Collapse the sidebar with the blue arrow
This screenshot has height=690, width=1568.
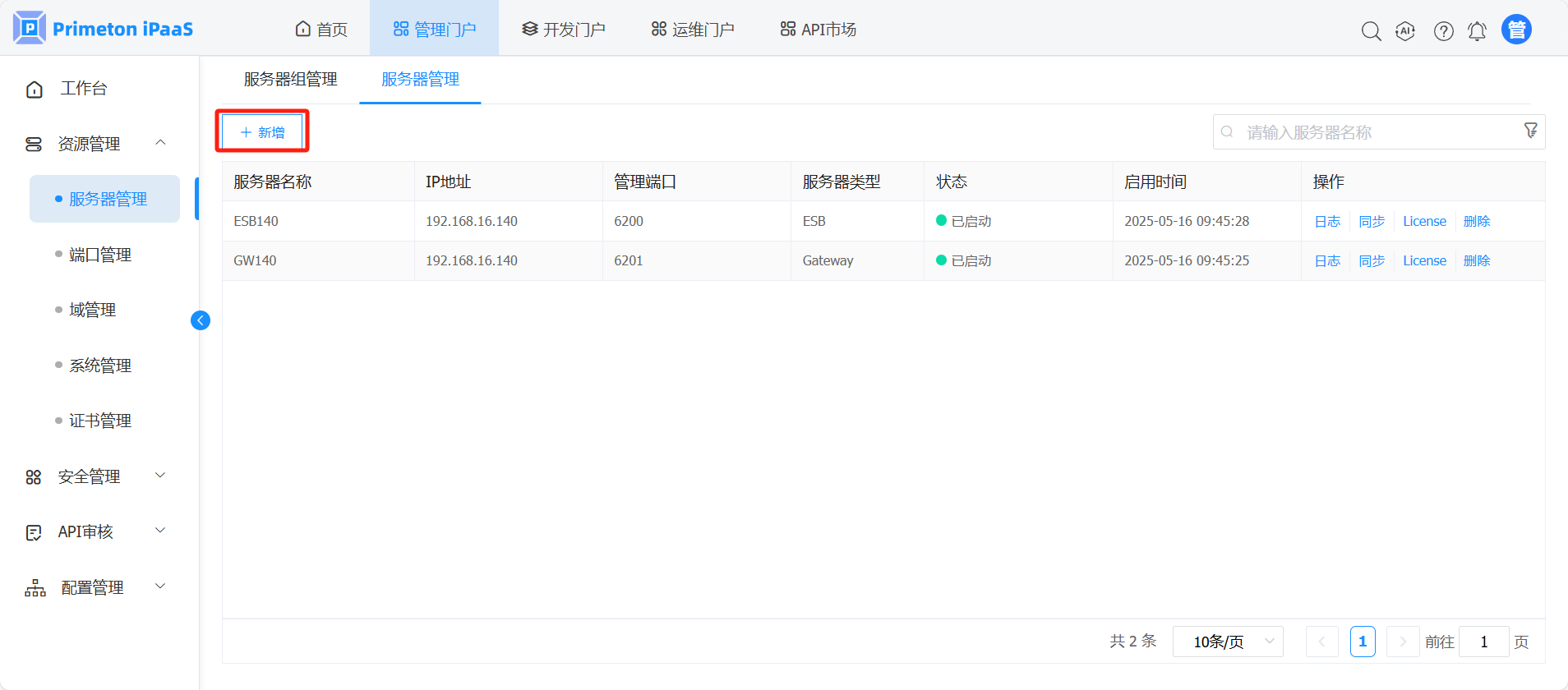201,320
